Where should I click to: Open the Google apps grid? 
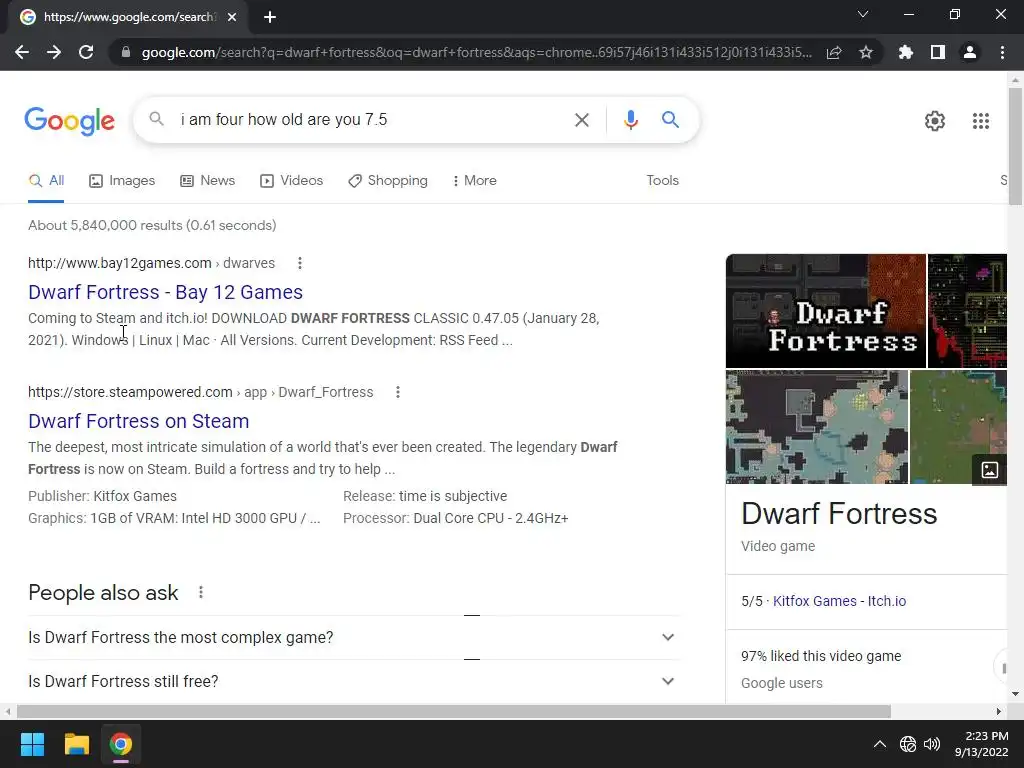[x=980, y=121]
